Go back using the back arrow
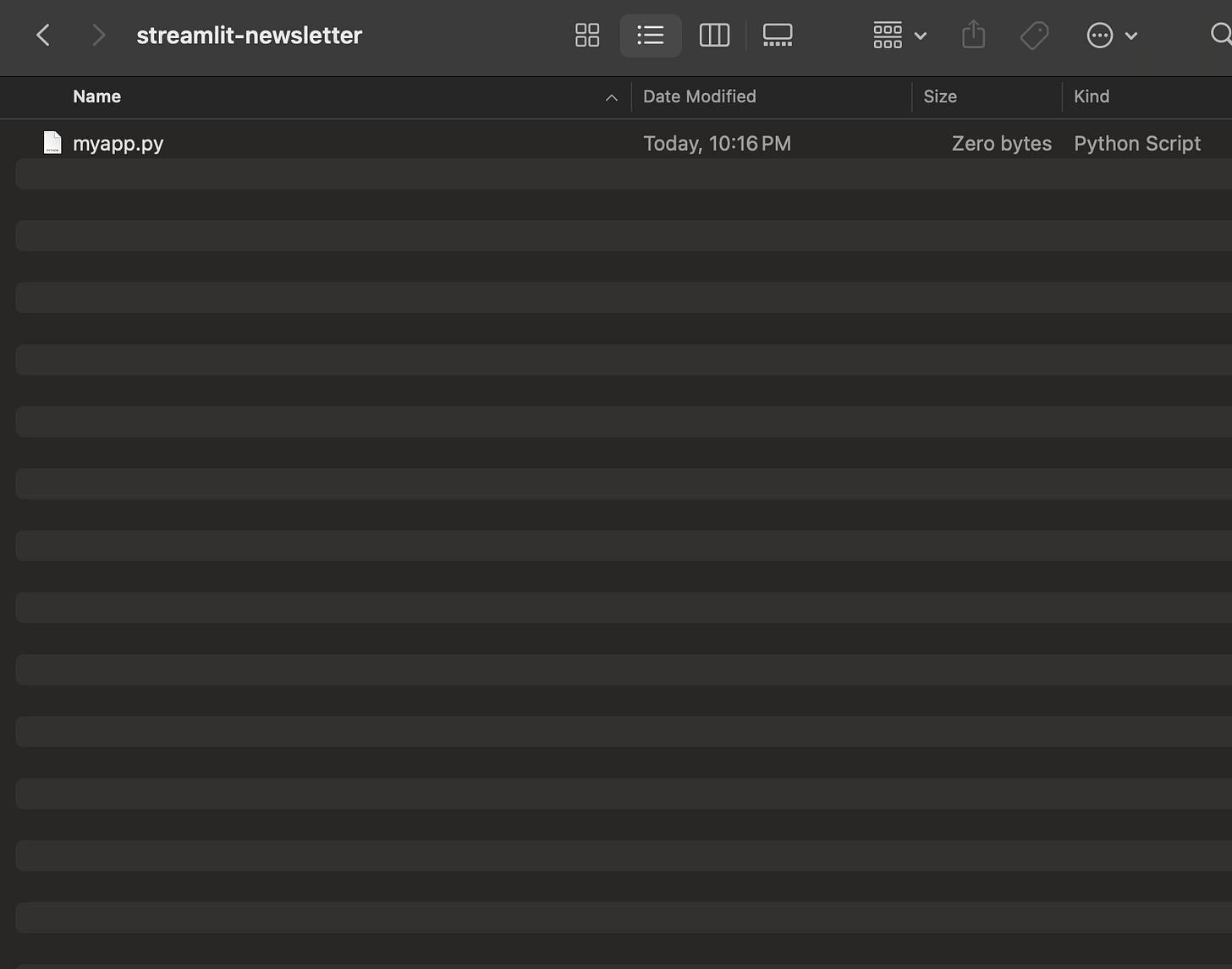Screen dimensions: 1232x969 point(42,35)
